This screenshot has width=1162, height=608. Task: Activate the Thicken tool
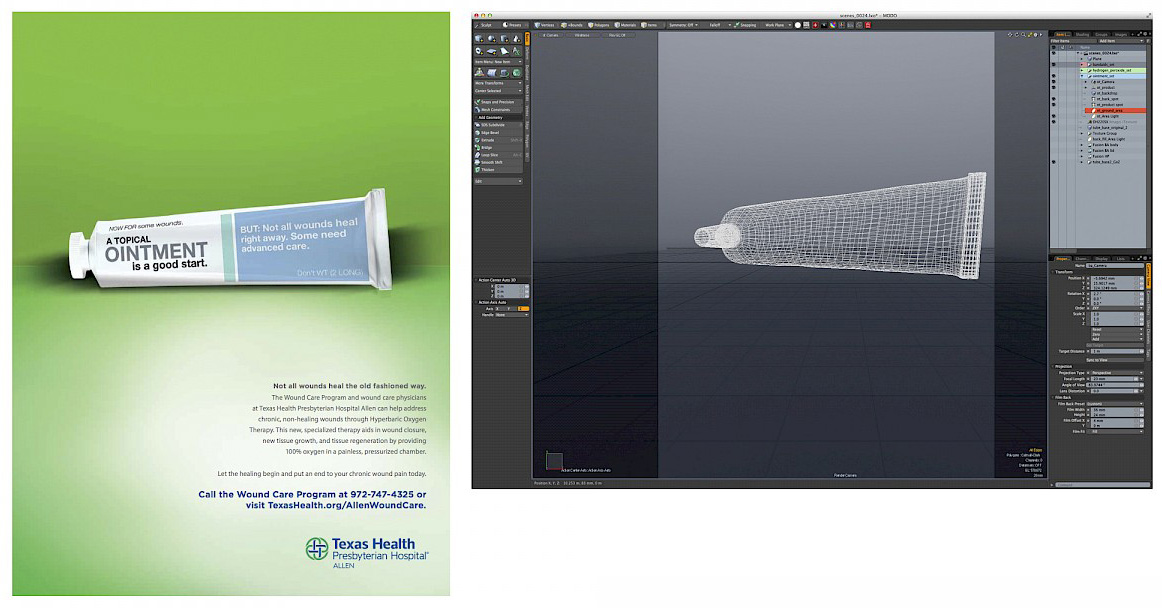pos(498,170)
